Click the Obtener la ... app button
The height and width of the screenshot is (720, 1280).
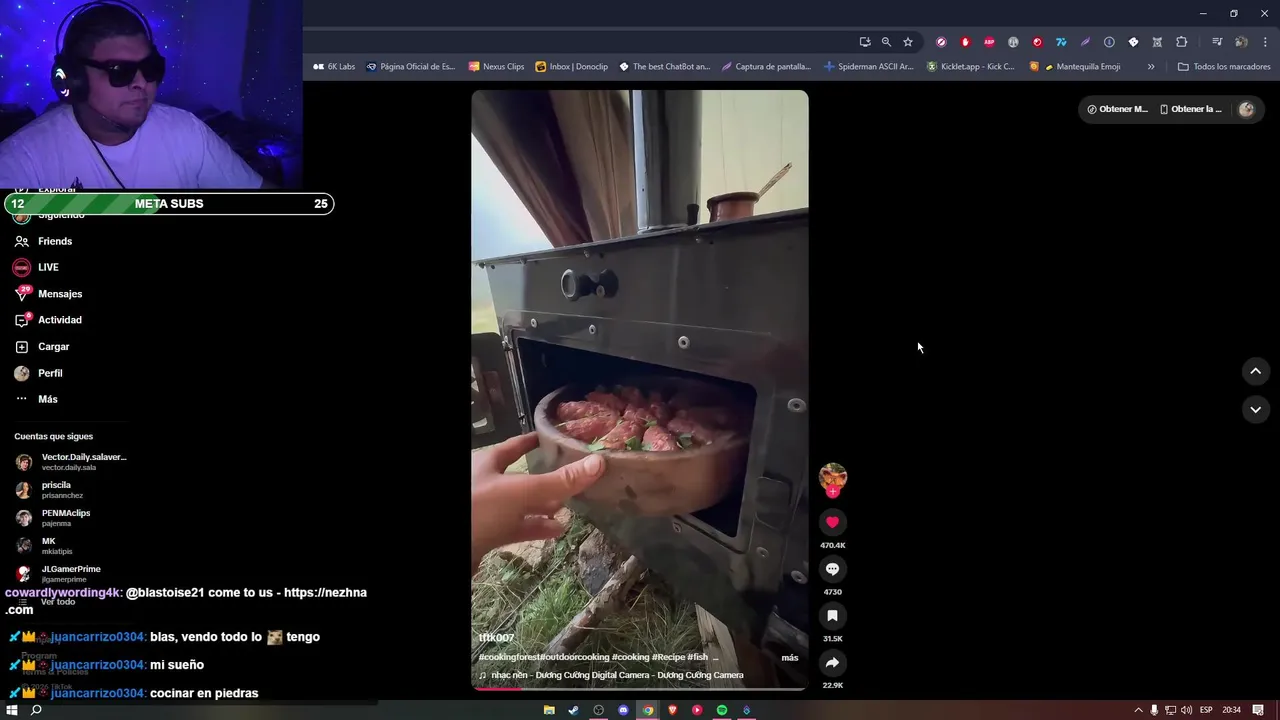coord(1190,109)
